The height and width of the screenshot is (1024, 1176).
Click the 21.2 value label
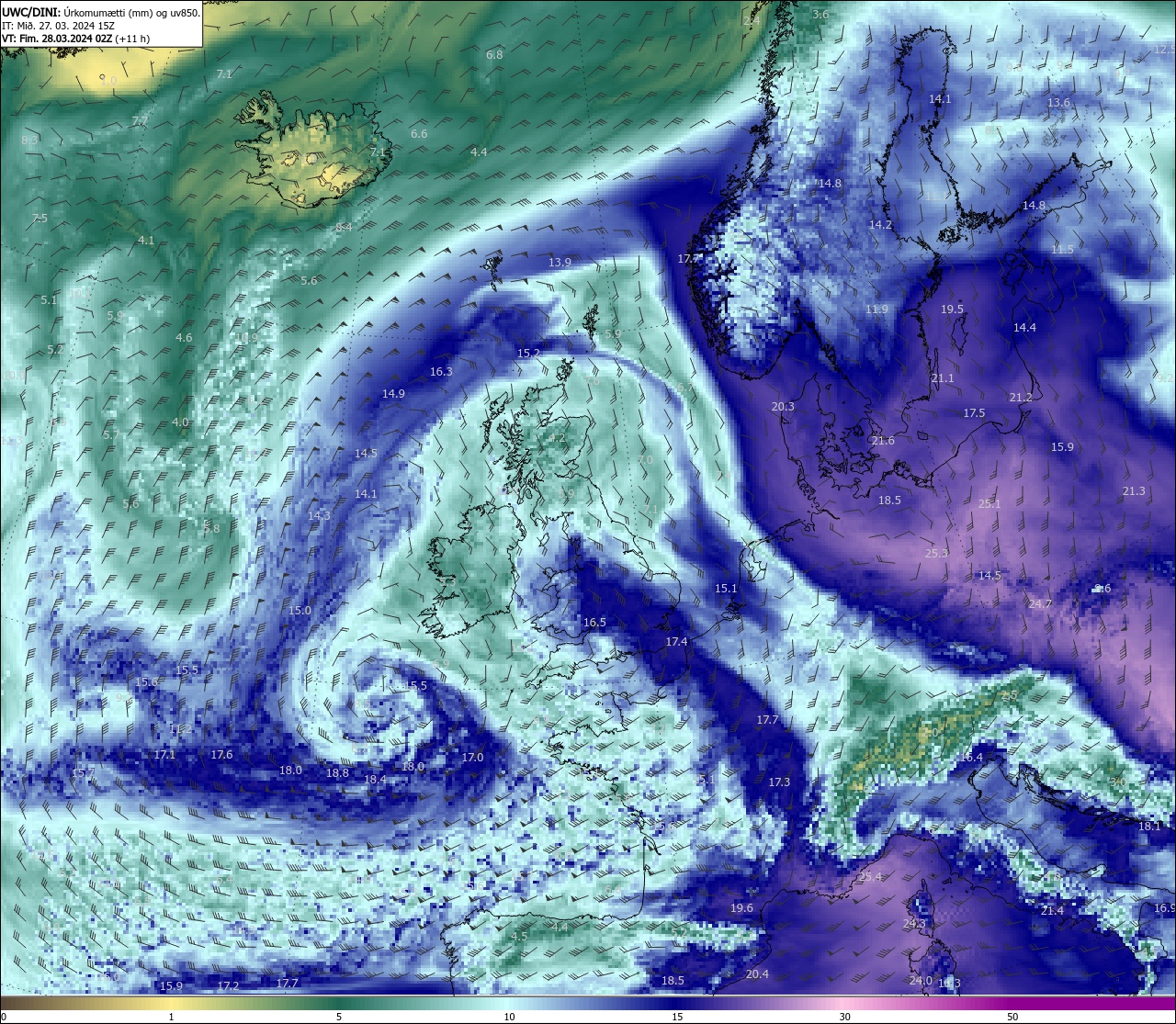tap(1021, 397)
